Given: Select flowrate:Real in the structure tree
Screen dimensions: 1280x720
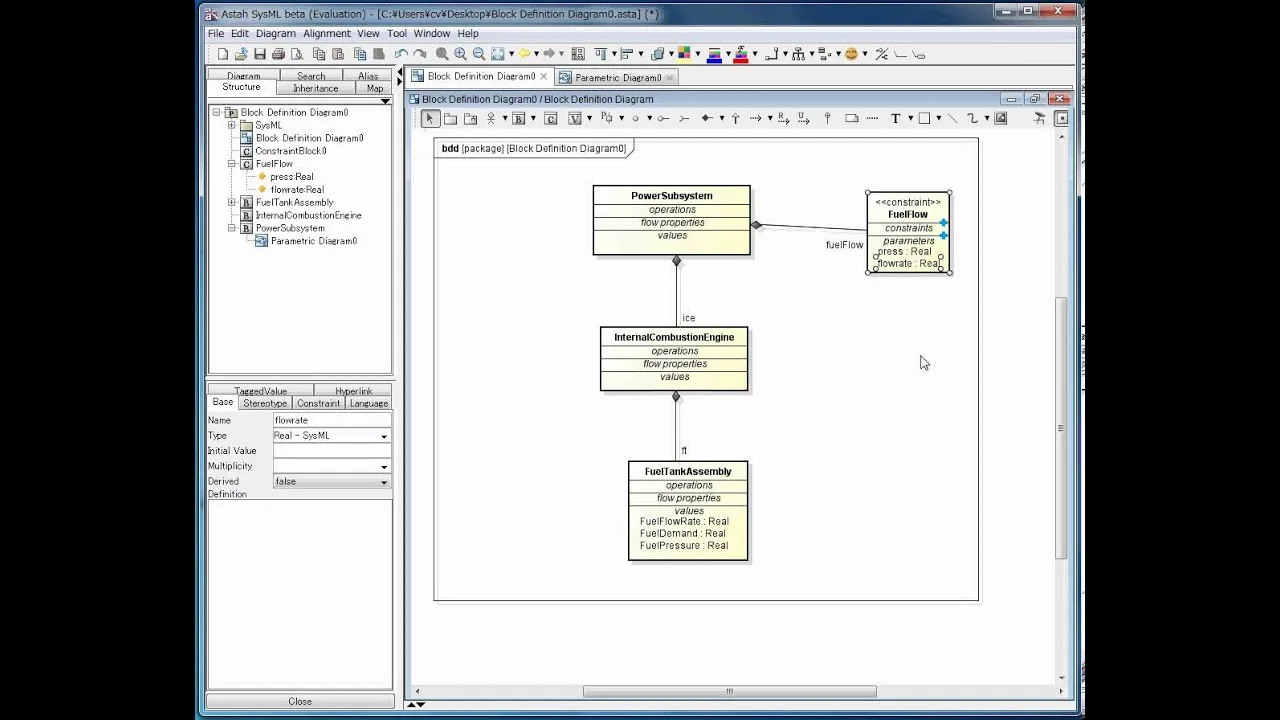Looking at the screenshot, I should 297,189.
